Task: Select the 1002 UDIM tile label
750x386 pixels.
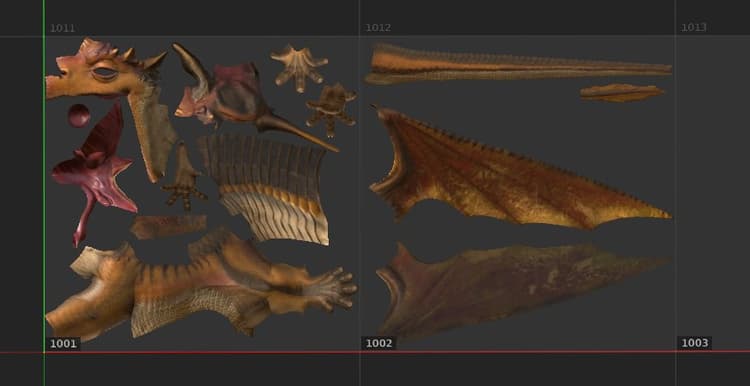Action: click(378, 343)
